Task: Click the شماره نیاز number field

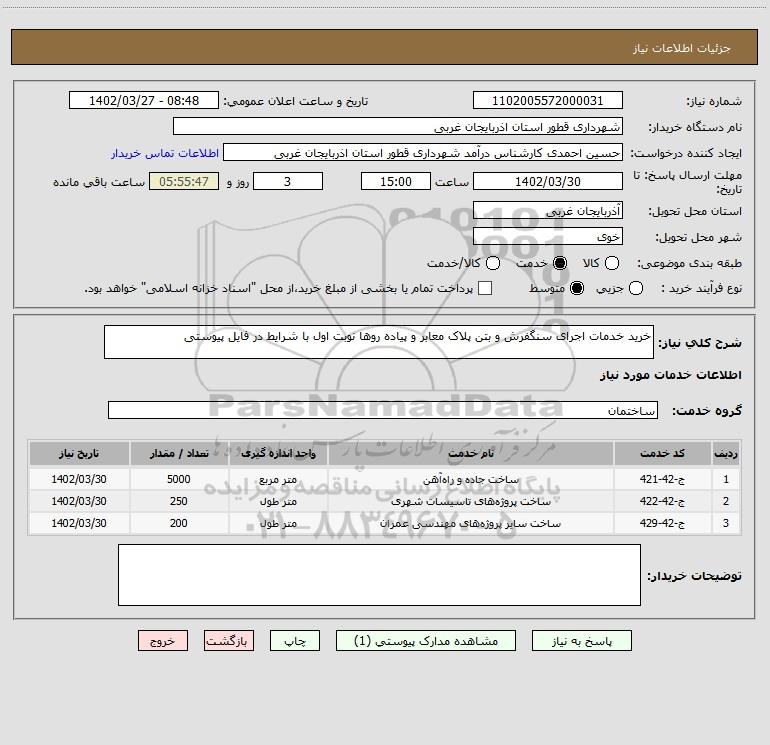Action: (548, 101)
